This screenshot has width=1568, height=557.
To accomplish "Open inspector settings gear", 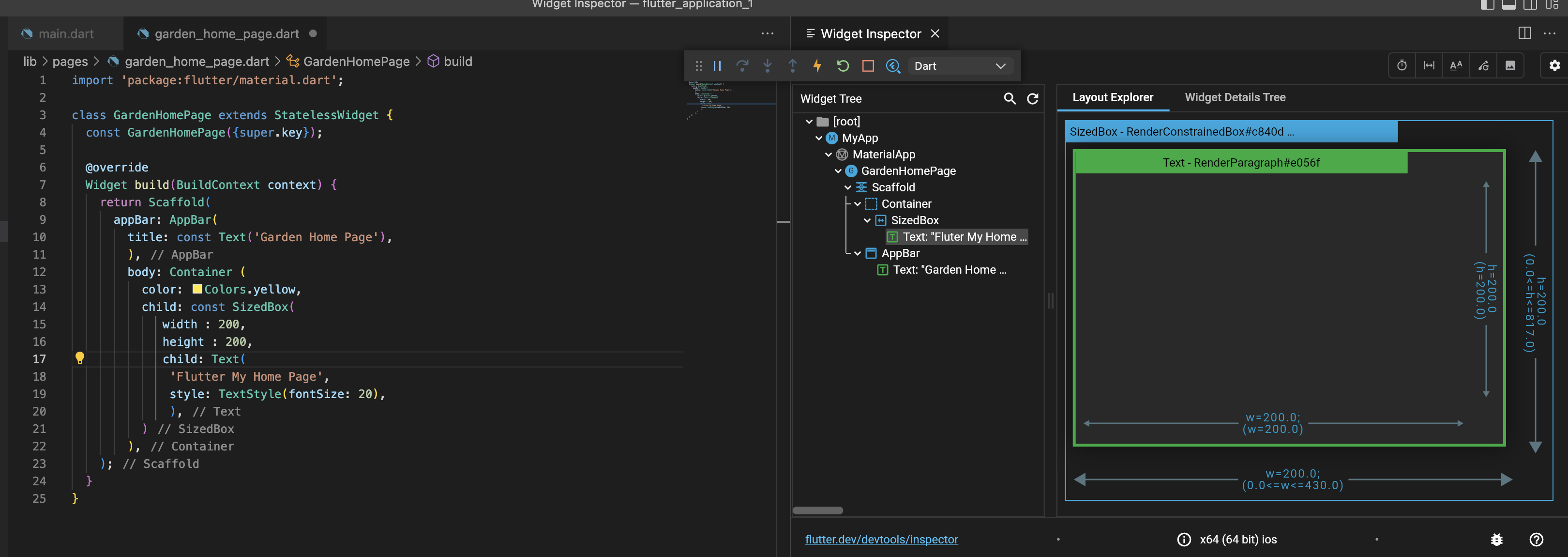I will point(1554,66).
